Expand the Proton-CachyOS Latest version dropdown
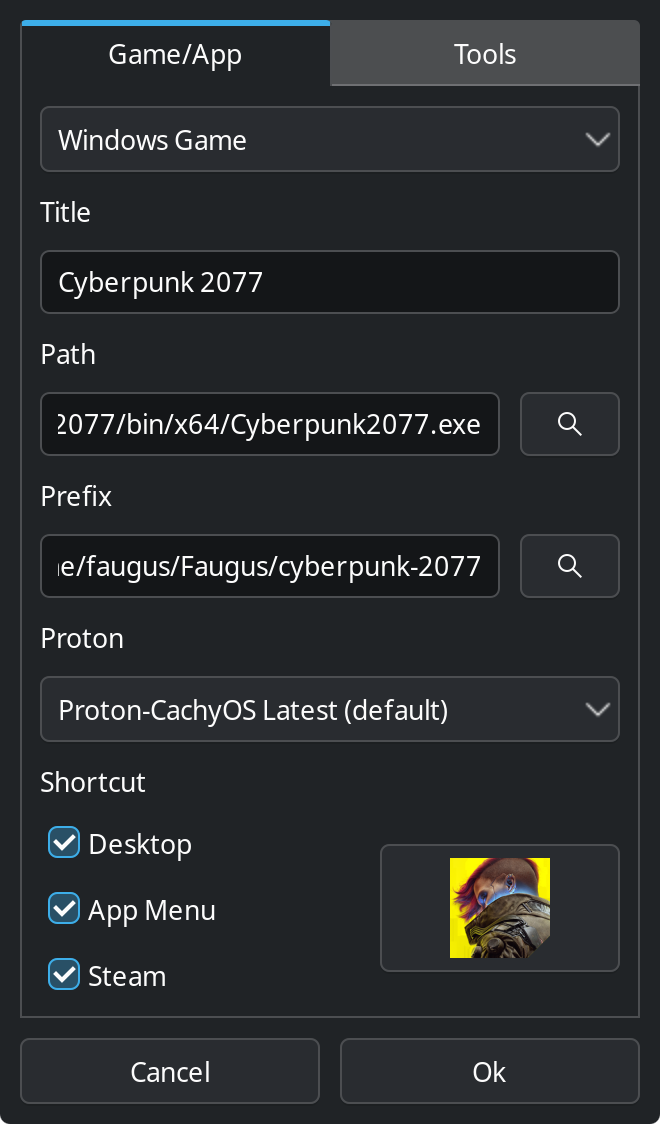The image size is (660, 1124). tap(330, 709)
